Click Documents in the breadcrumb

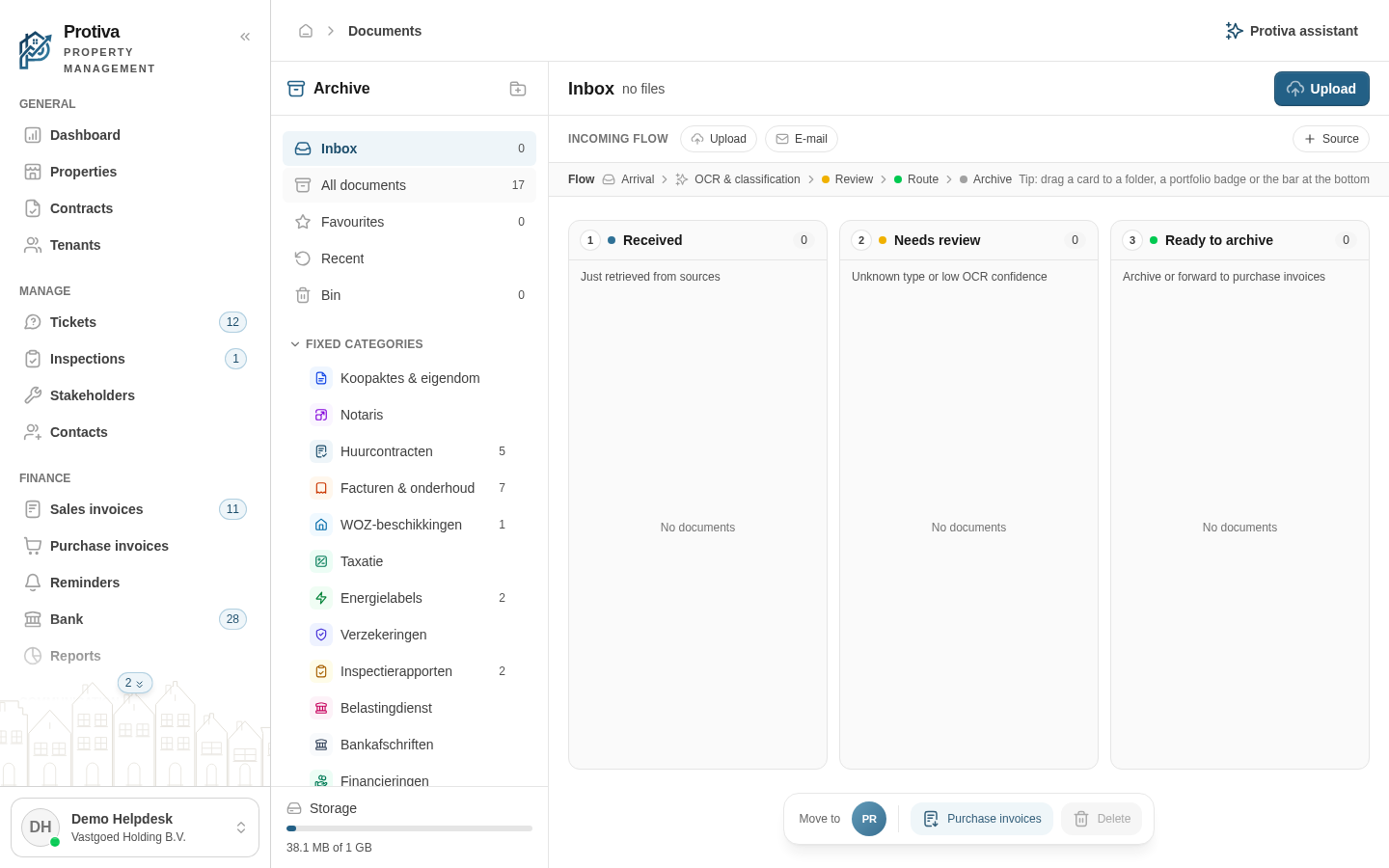tap(385, 31)
